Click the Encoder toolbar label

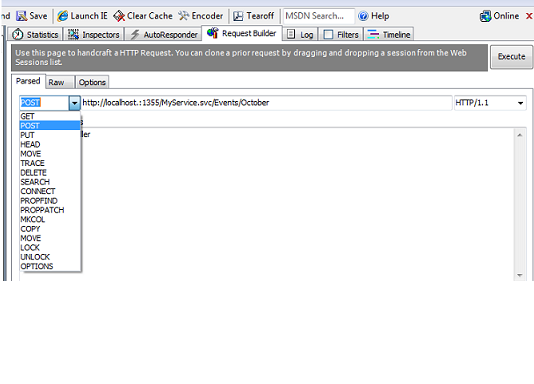(207, 16)
